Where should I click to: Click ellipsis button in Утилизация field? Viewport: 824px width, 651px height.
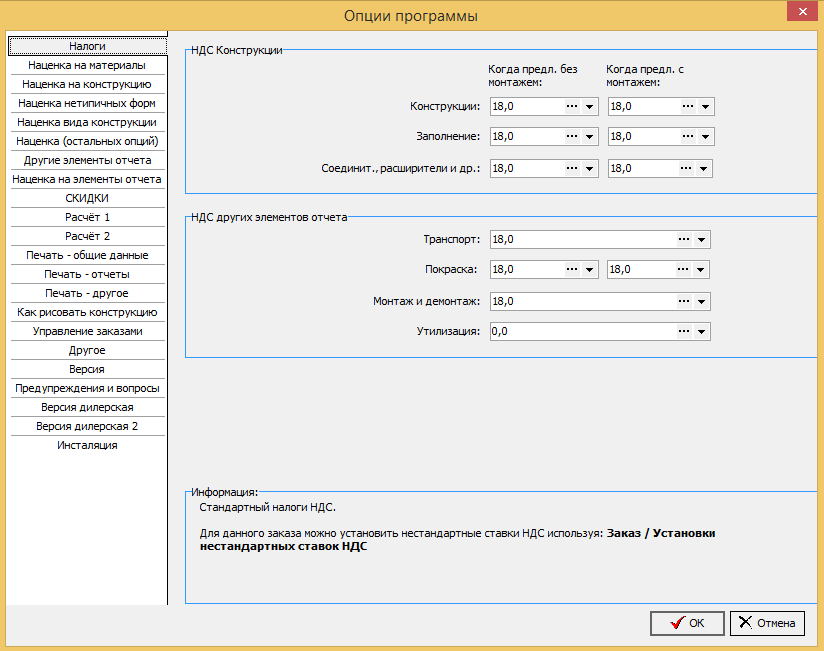pyautogui.click(x=683, y=332)
